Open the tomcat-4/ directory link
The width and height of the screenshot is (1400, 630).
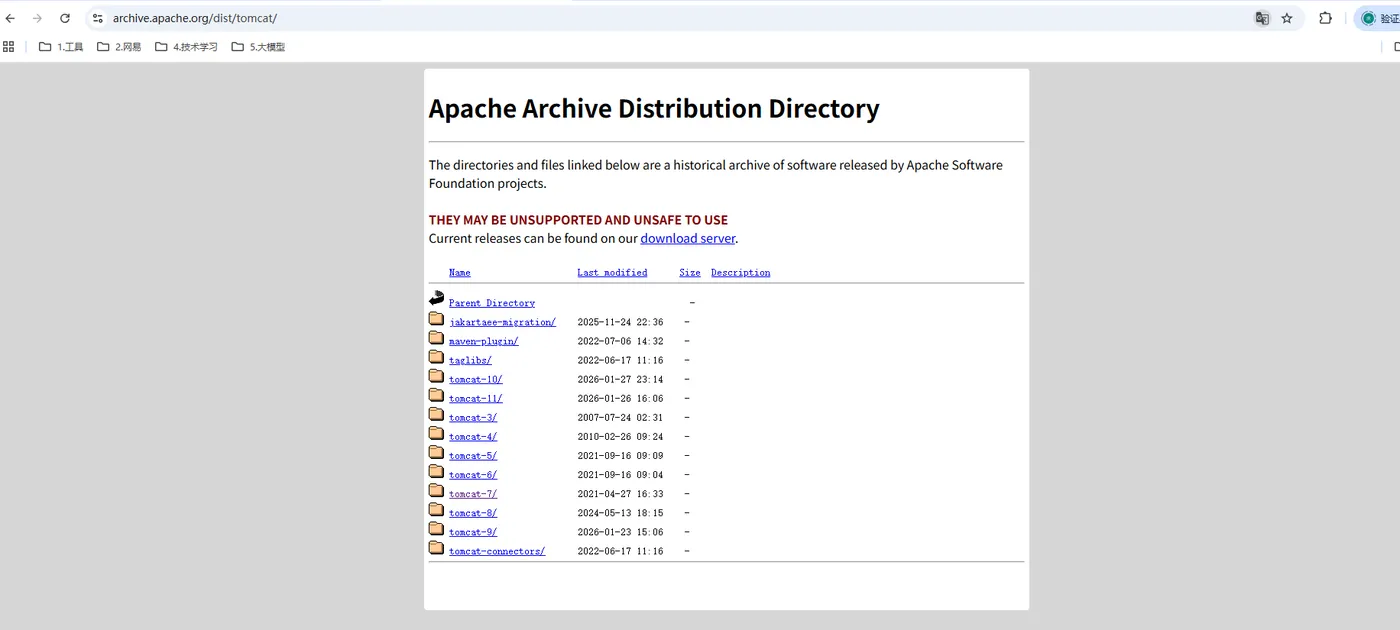[x=473, y=436]
